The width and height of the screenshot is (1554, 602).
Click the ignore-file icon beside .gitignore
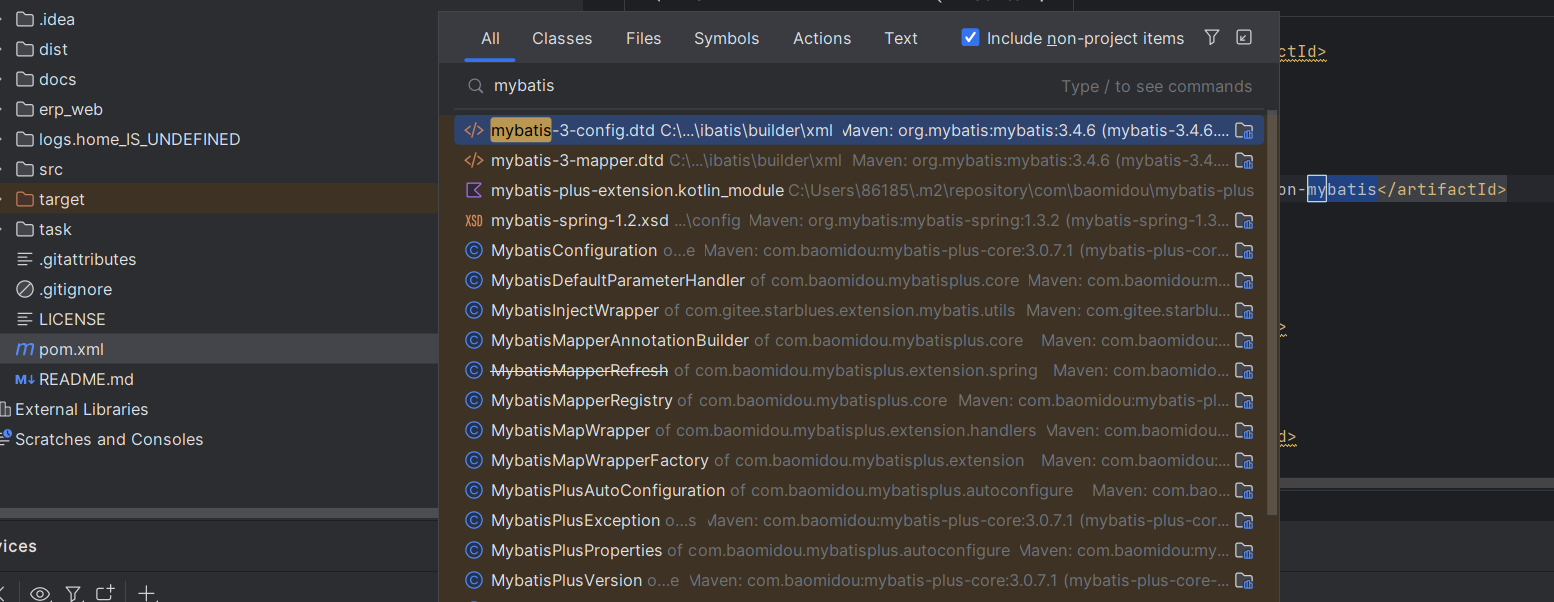pyautogui.click(x=25, y=289)
